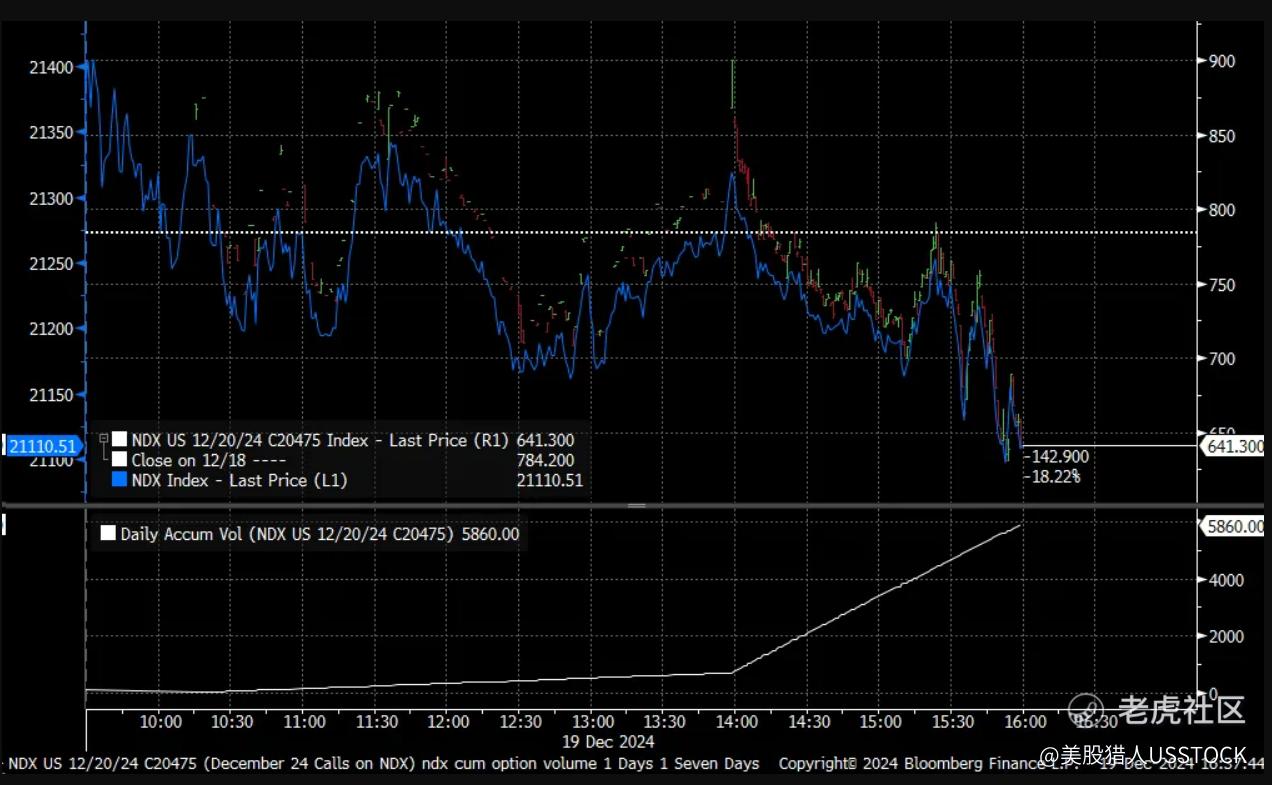Click the 700 right axis label
1272x785 pixels.
pyautogui.click(x=1221, y=359)
